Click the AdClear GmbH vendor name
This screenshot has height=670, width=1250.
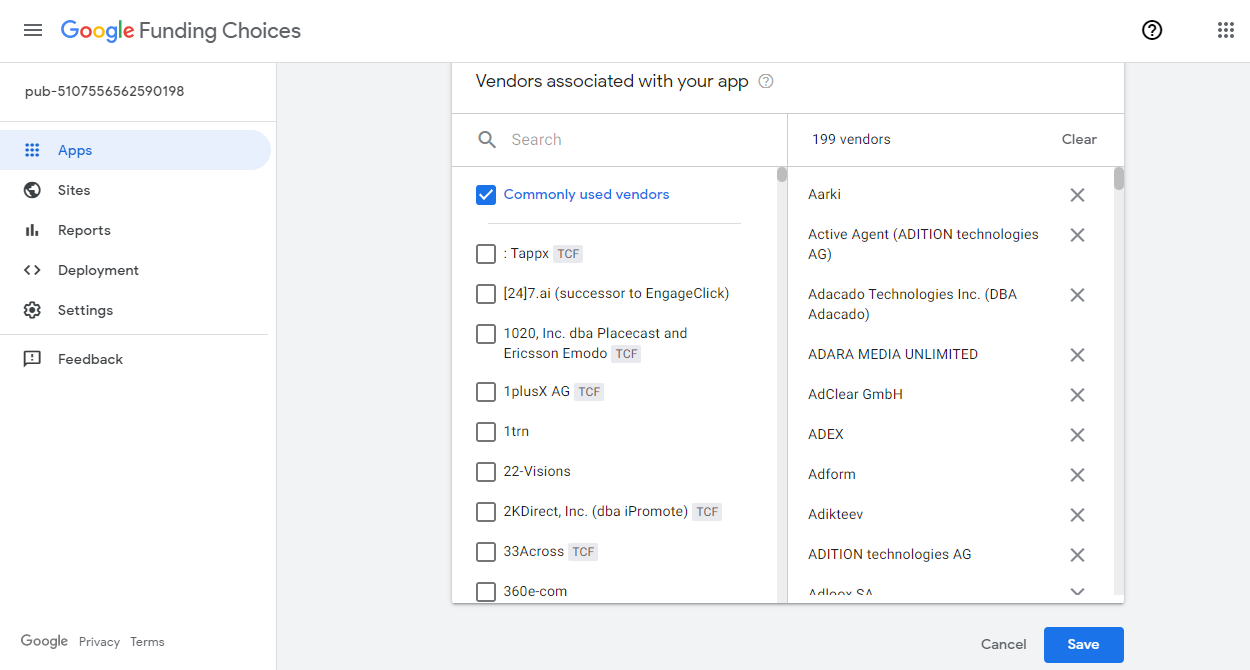point(855,395)
